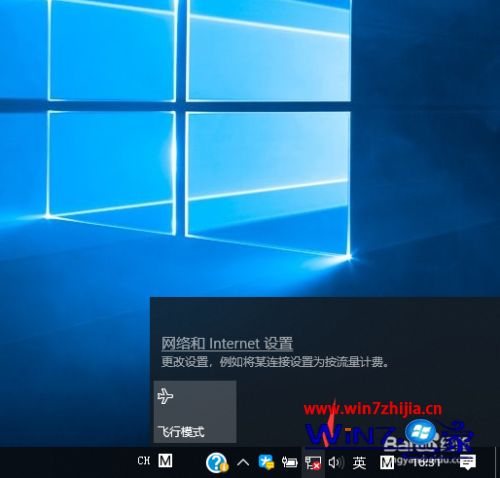Click the blue chat app tray icon

[x=266, y=462]
